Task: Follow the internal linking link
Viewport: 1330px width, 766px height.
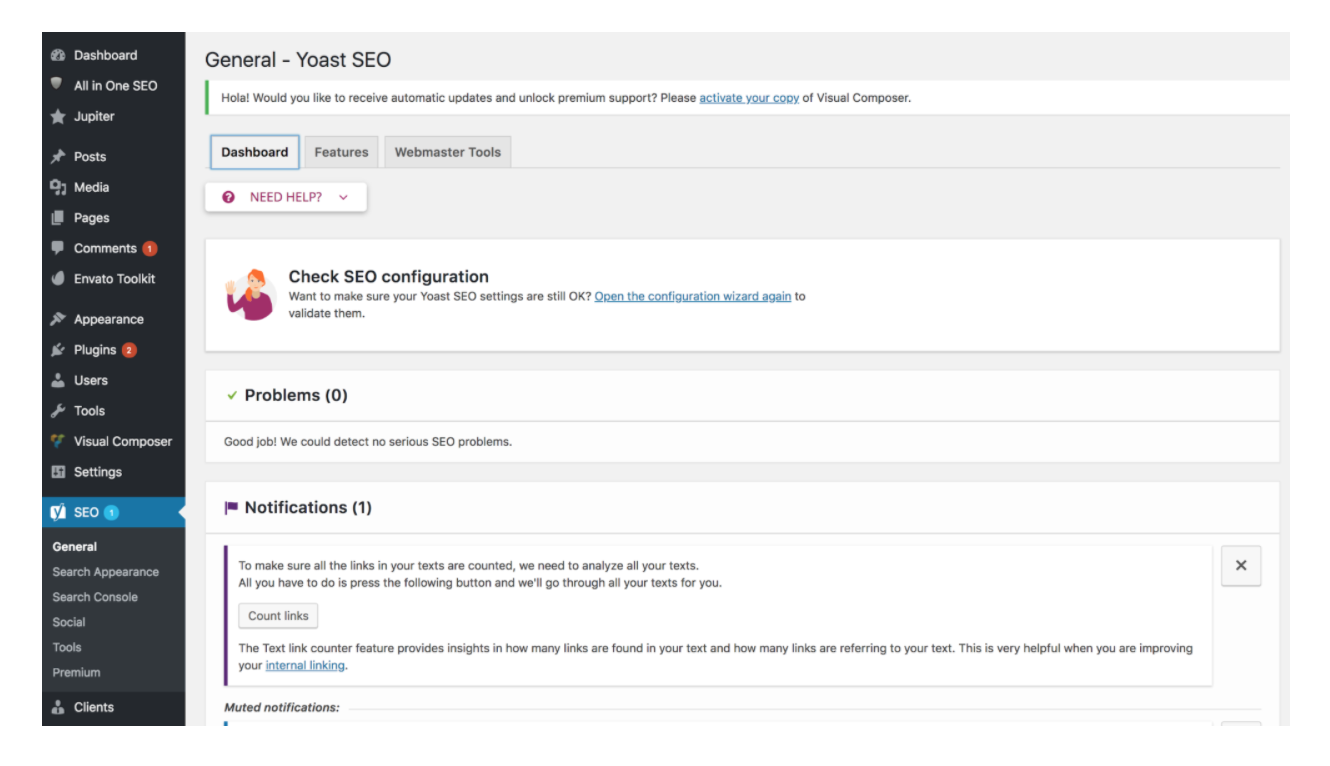Action: (305, 665)
